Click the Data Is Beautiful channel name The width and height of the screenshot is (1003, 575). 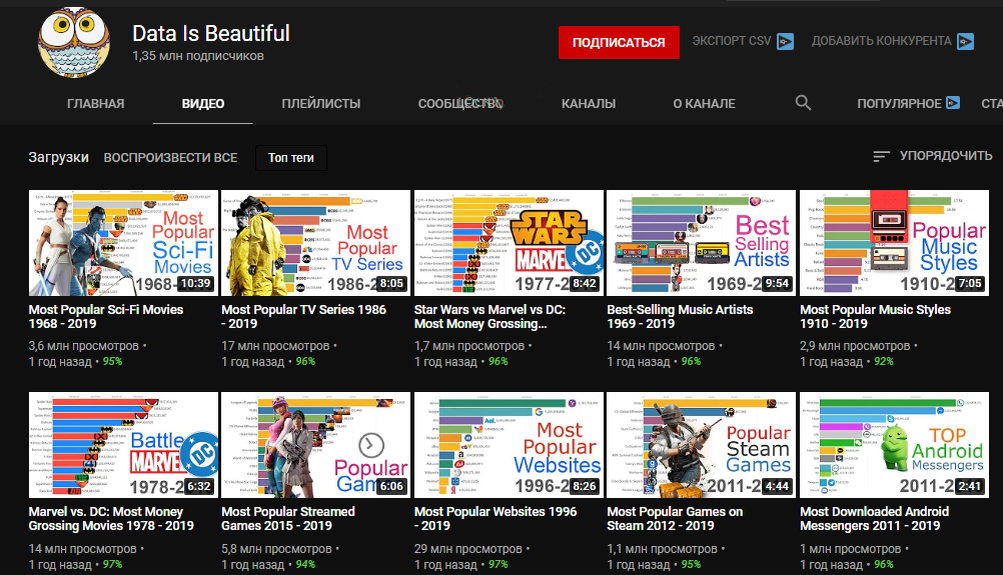click(x=211, y=33)
